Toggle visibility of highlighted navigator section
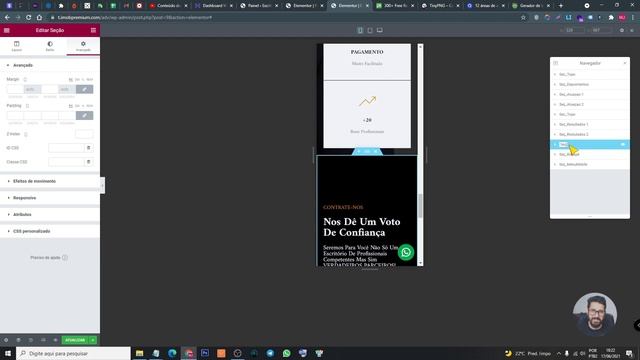 [623, 144]
